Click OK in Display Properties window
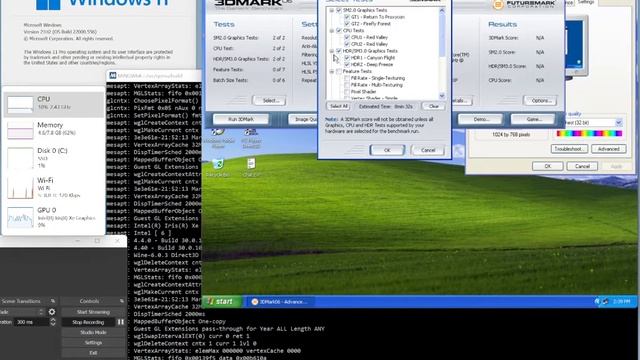The height and width of the screenshot is (360, 640). [x=548, y=166]
